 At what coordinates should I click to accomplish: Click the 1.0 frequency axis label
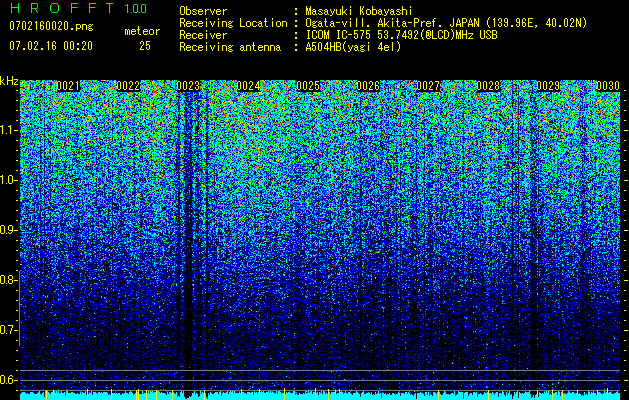pos(8,180)
